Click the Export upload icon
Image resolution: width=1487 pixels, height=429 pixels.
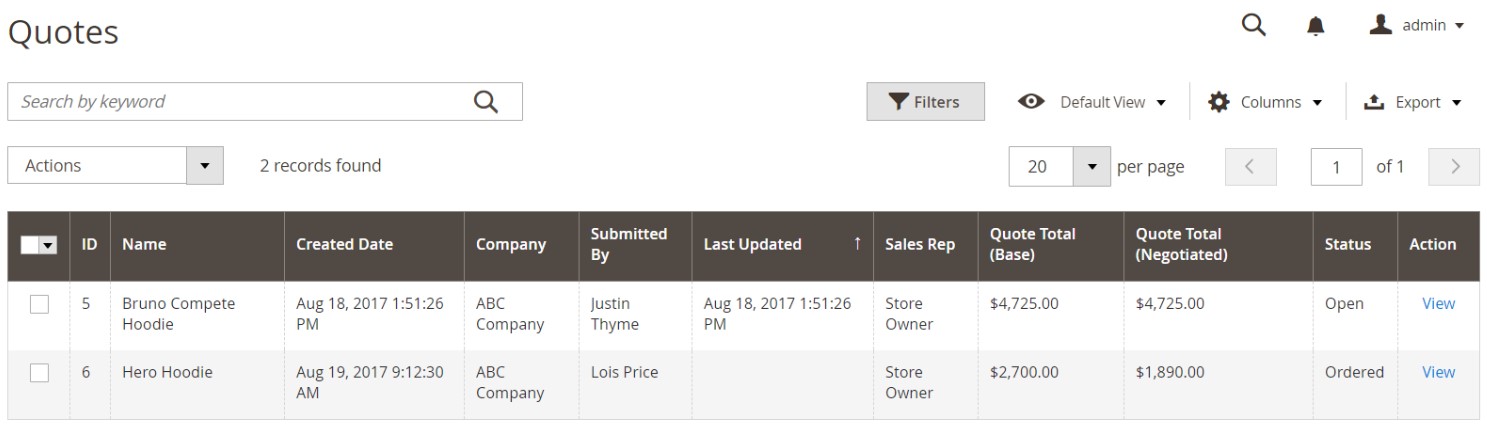tap(1374, 101)
